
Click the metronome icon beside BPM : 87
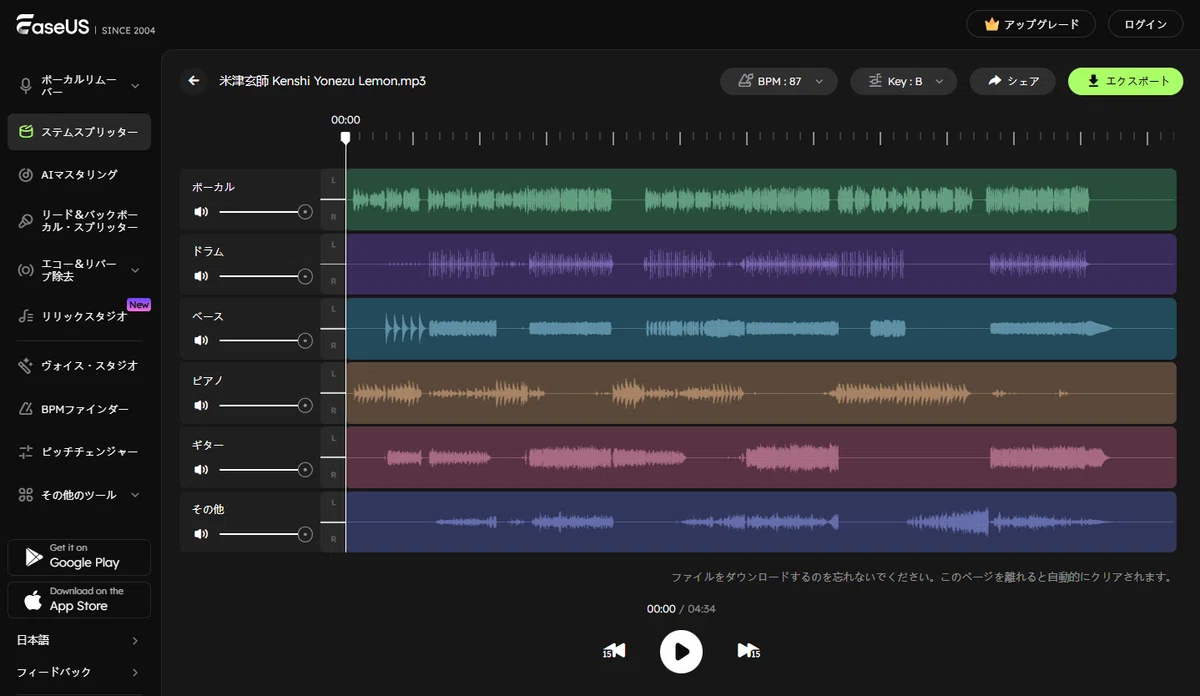[x=745, y=81]
